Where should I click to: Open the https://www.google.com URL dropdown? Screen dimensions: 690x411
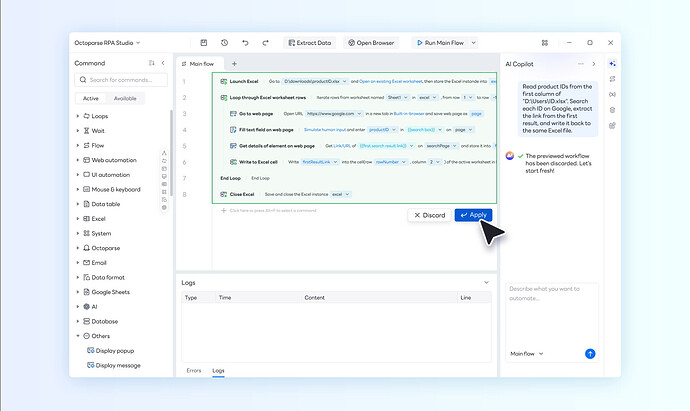334,114
